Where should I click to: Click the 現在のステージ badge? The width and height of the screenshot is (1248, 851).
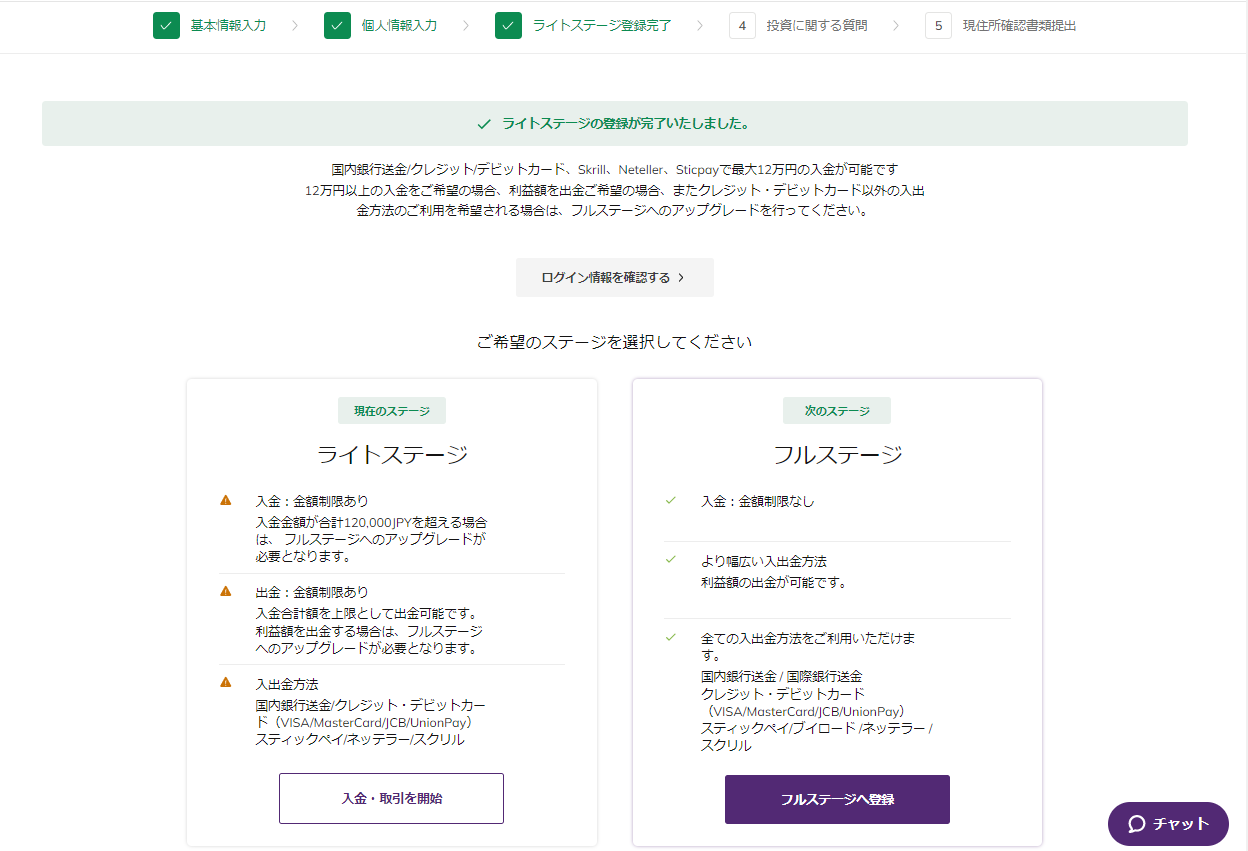(x=391, y=411)
